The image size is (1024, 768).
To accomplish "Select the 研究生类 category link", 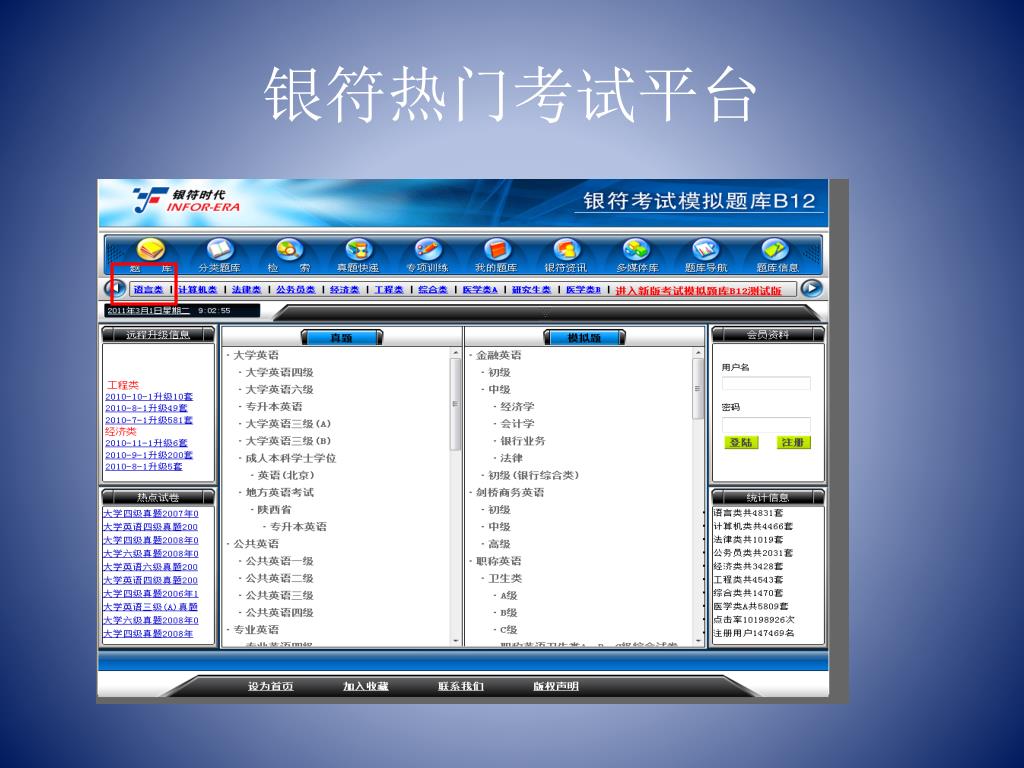I will click(531, 289).
